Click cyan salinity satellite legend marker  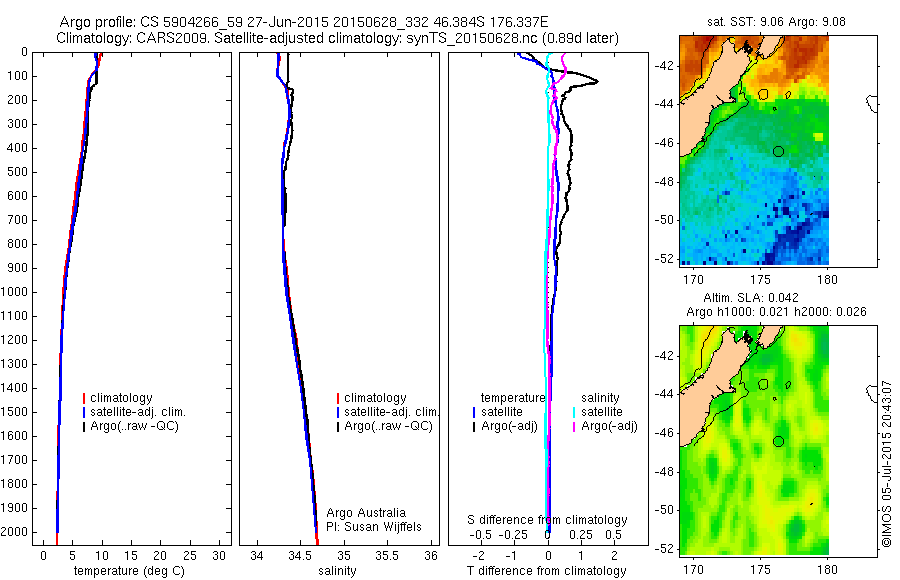click(x=574, y=412)
